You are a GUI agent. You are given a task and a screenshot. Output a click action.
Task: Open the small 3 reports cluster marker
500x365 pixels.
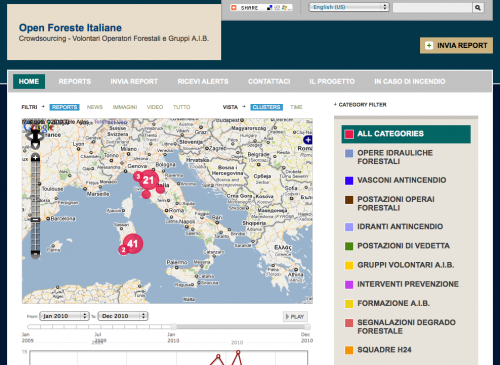(138, 176)
